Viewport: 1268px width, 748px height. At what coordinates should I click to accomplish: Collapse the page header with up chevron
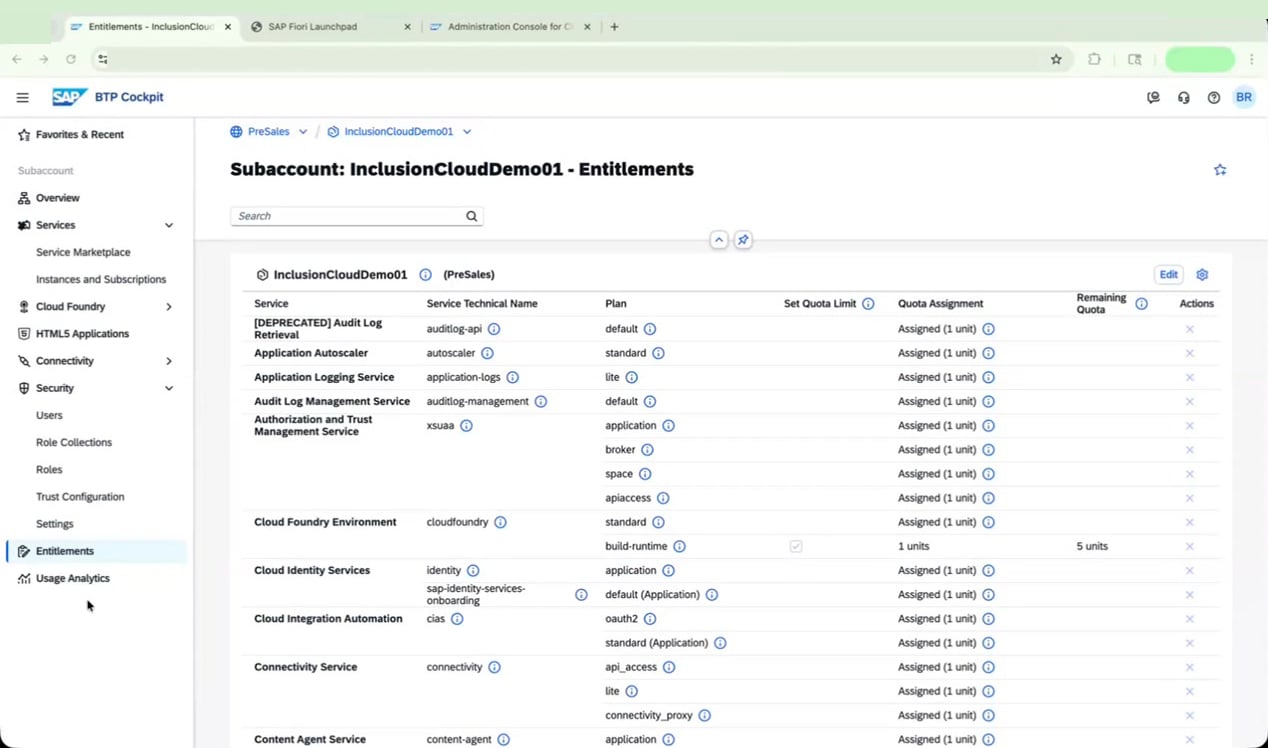pos(718,240)
